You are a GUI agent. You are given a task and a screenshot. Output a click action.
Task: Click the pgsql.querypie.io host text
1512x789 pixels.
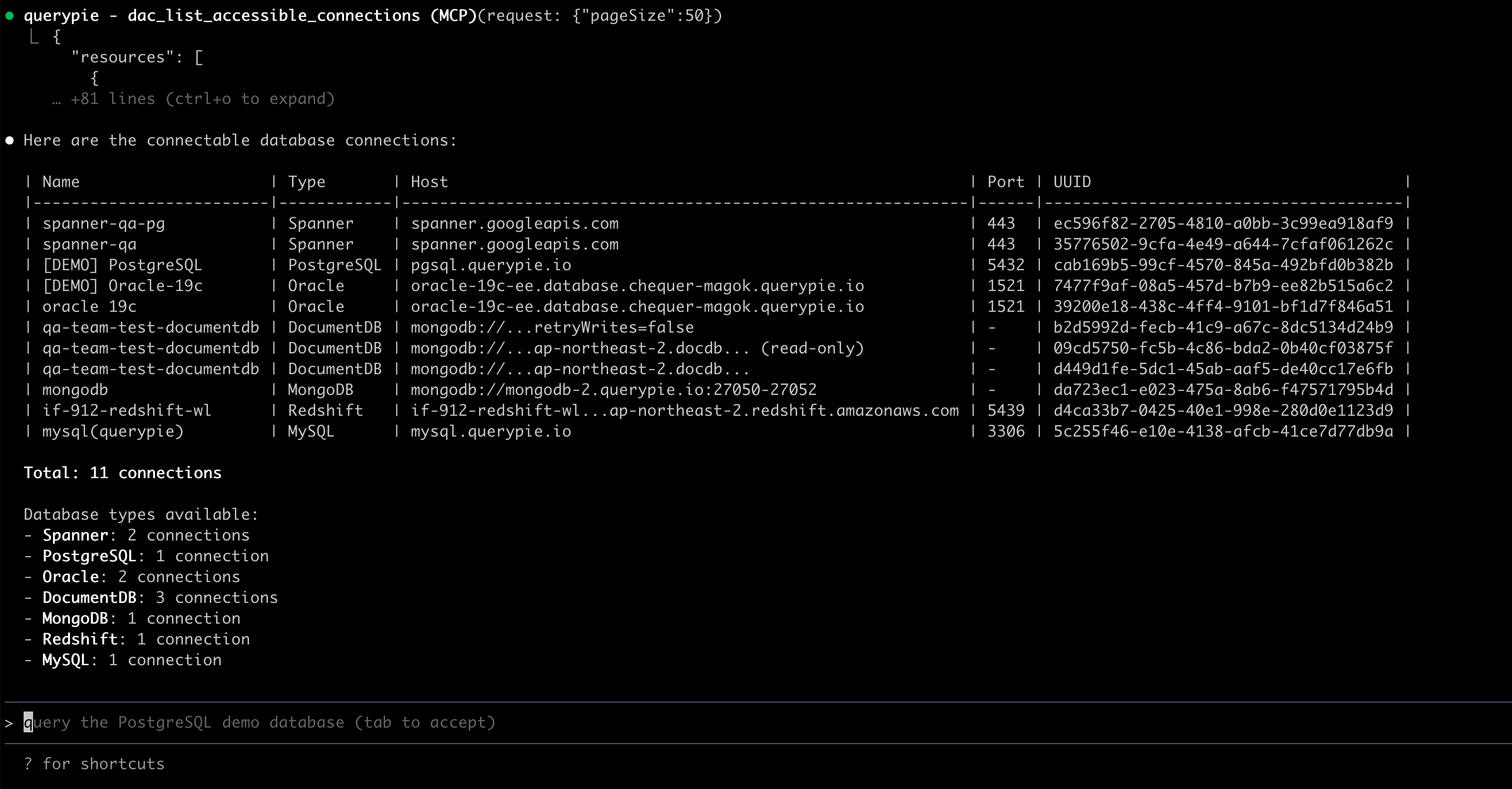tap(491, 266)
